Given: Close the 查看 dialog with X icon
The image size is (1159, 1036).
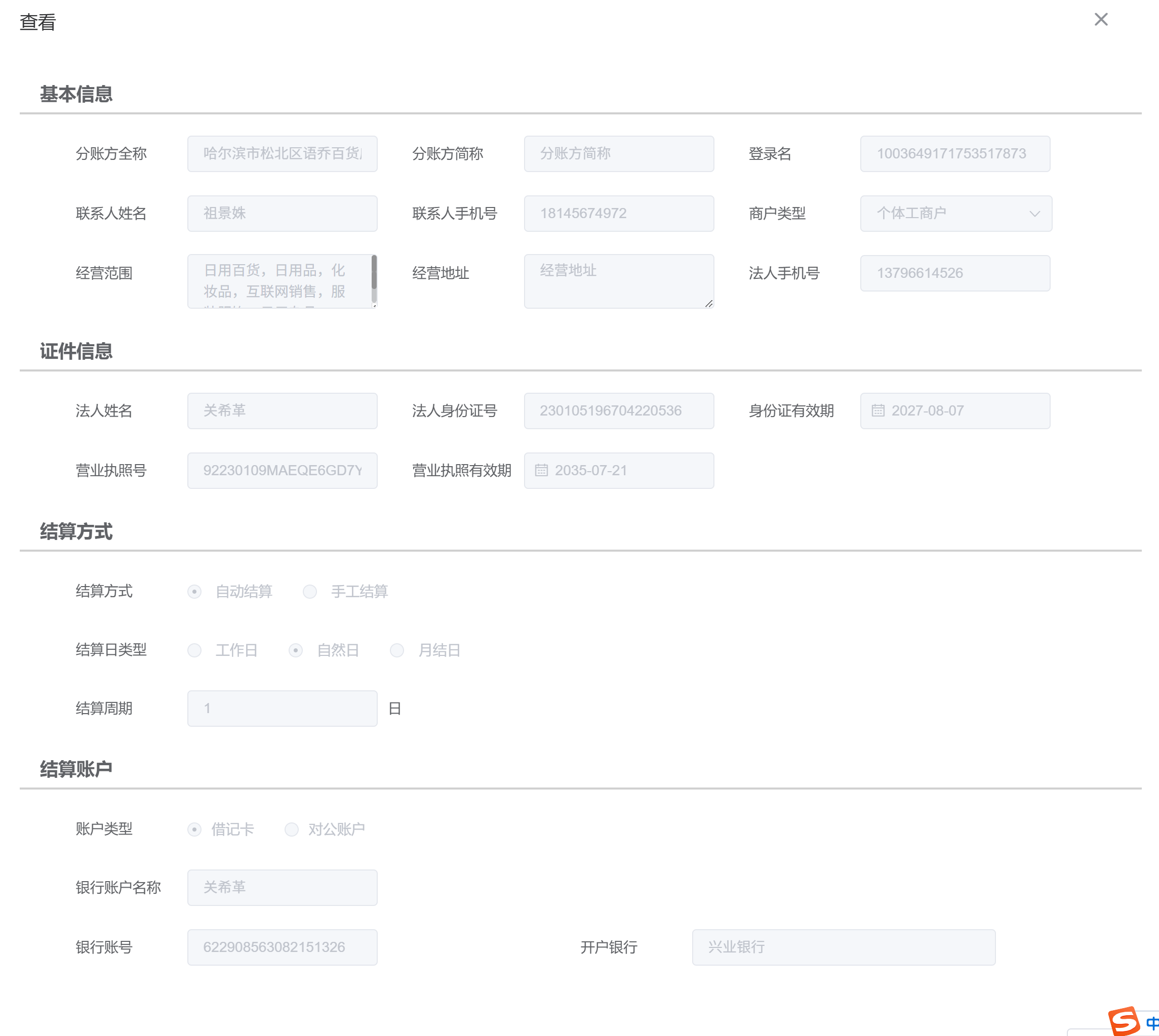Looking at the screenshot, I should coord(1100,20).
